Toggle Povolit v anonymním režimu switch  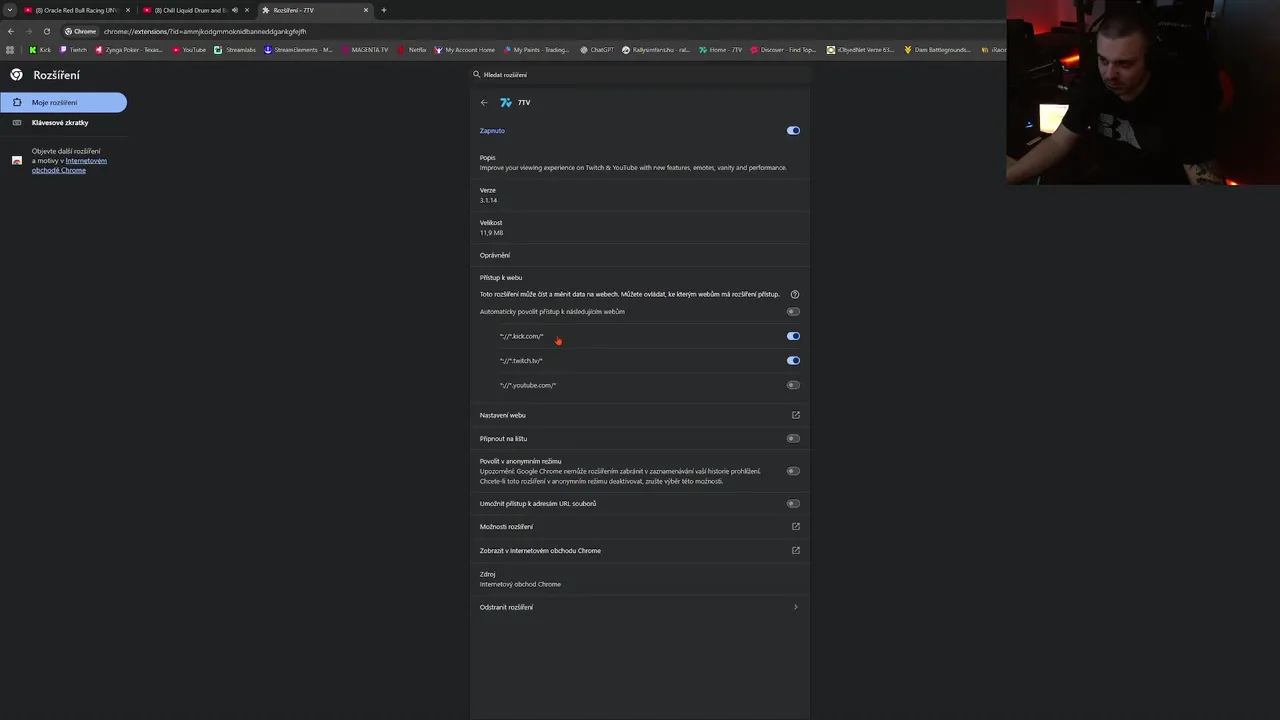(x=793, y=471)
